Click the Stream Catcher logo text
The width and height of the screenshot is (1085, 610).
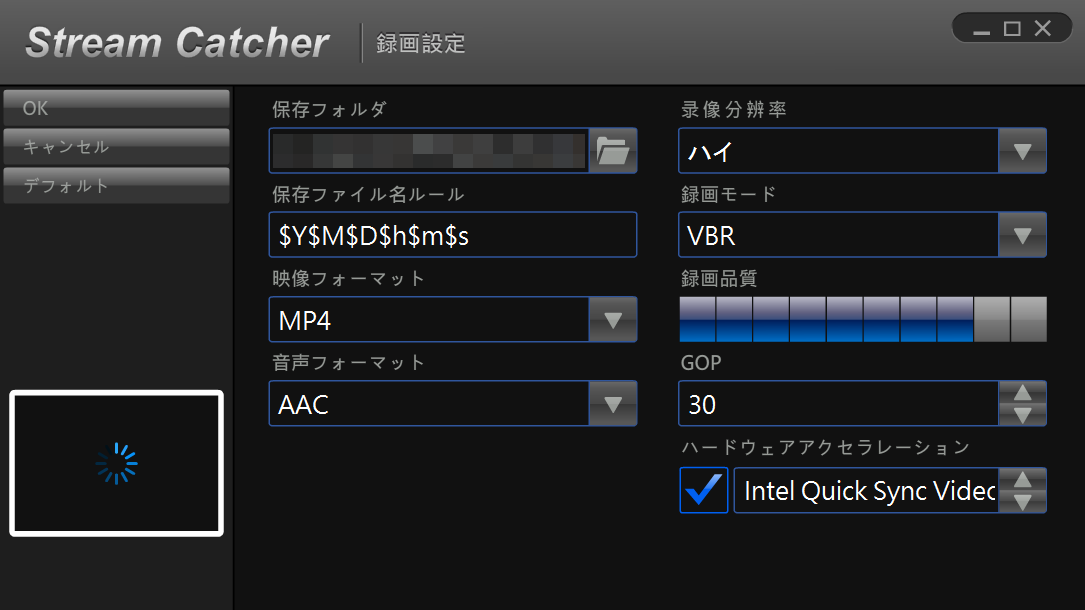[x=177, y=43]
